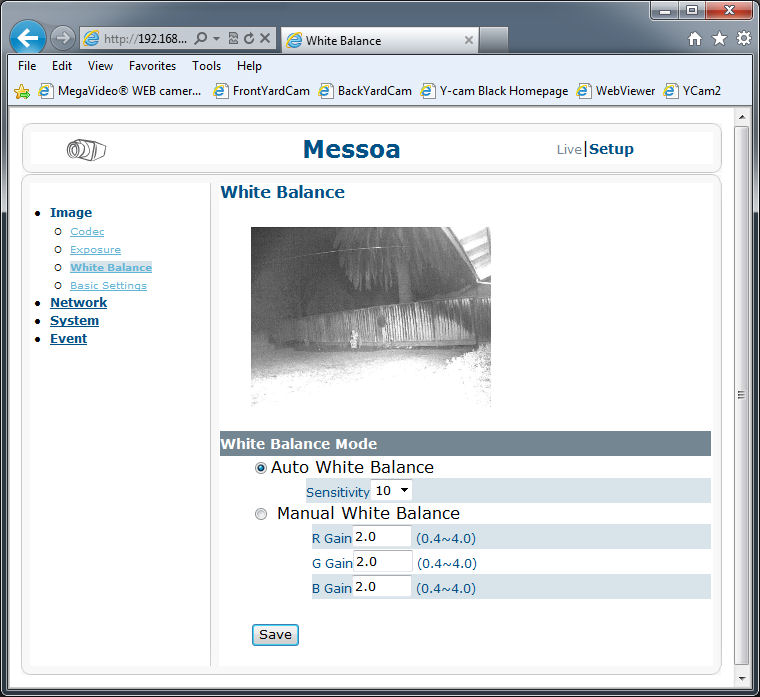Click the refresh icon in address bar
The height and width of the screenshot is (697, 760).
coord(248,39)
